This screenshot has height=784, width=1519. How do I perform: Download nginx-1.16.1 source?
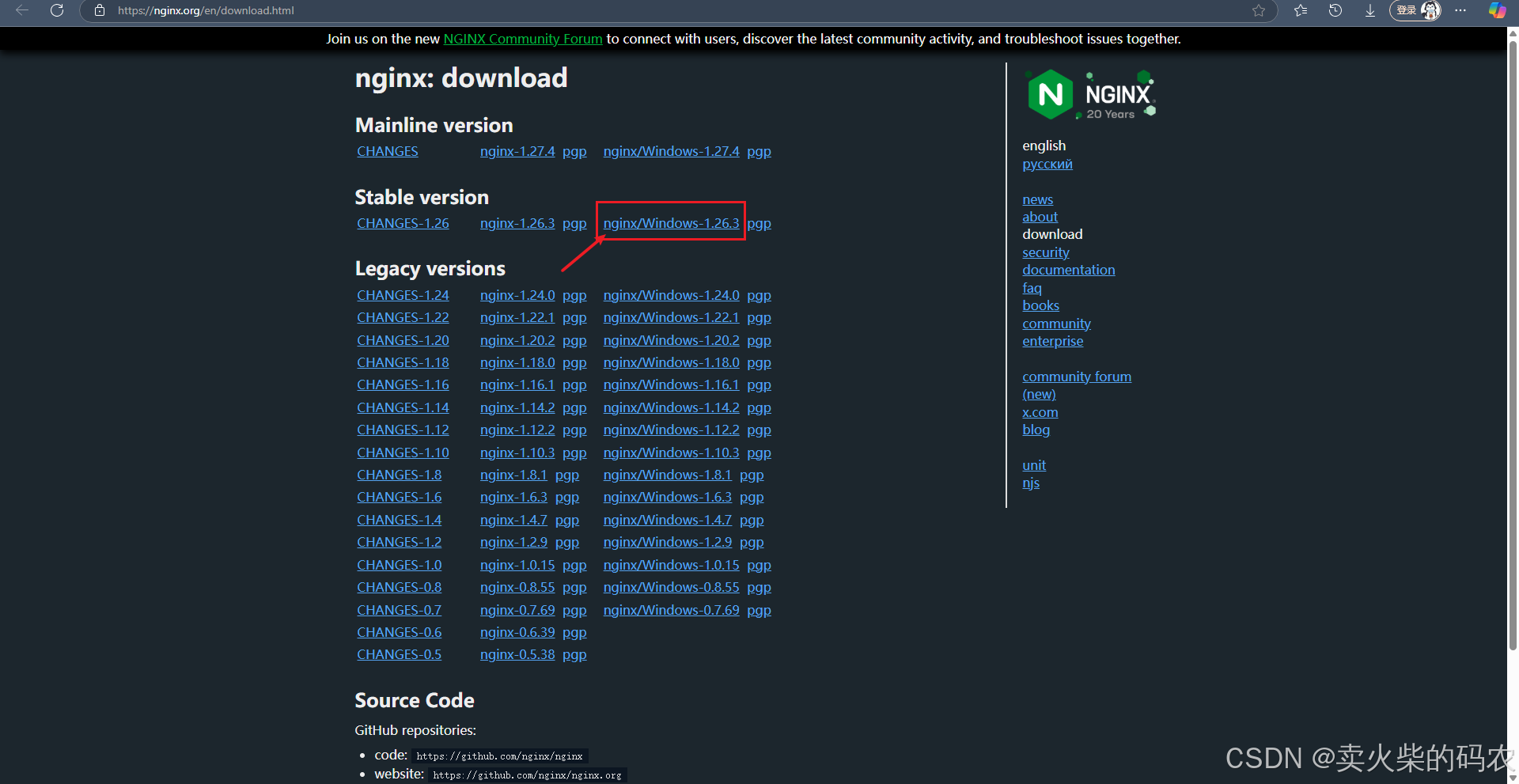click(x=517, y=384)
